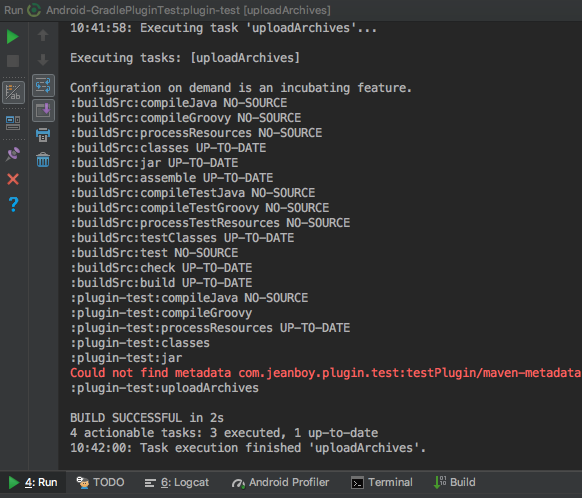Viewport: 582px width, 498px height.
Task: Open the Build tool window tab
Action: [x=455, y=482]
